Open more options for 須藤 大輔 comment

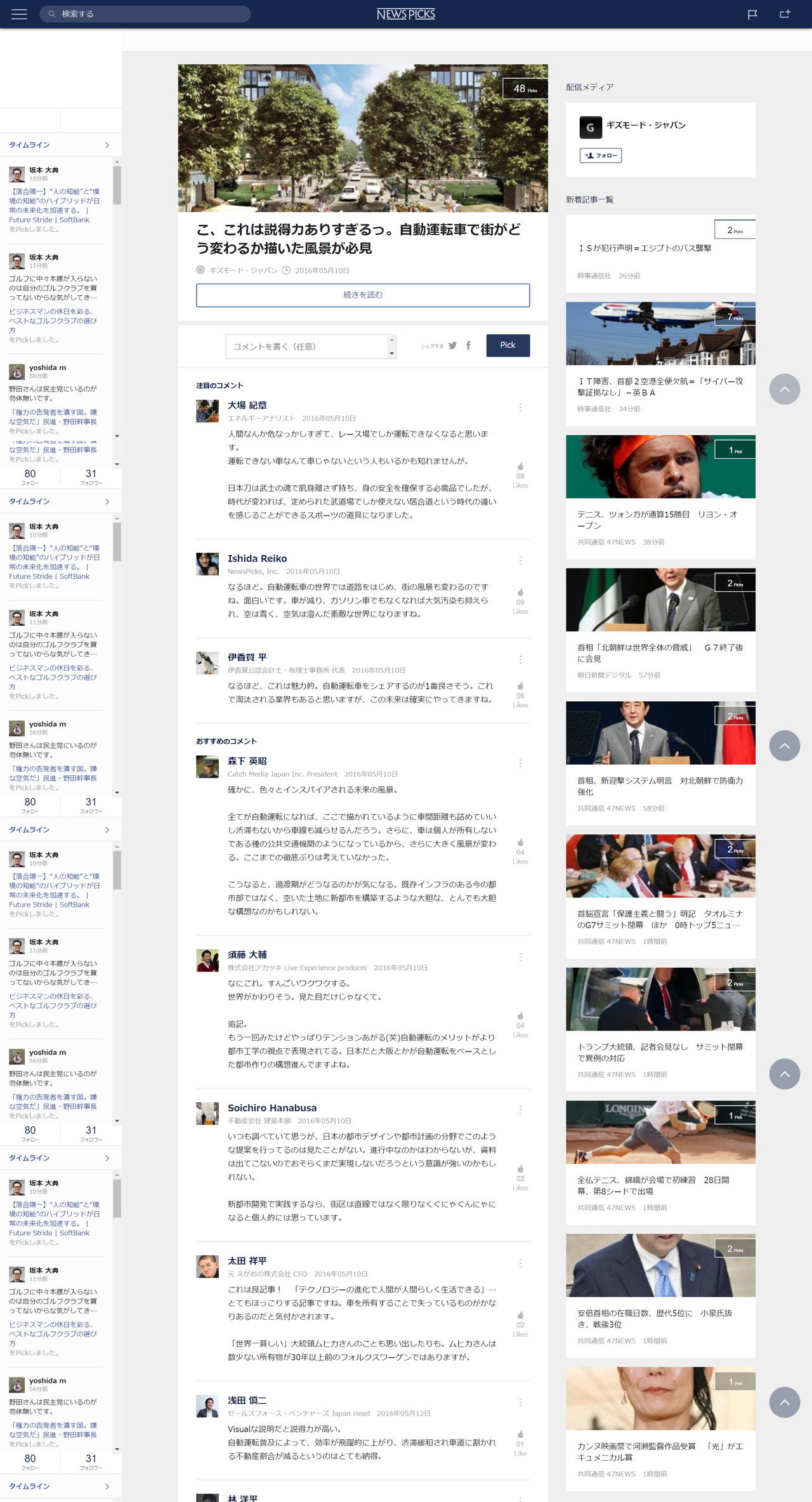click(520, 957)
